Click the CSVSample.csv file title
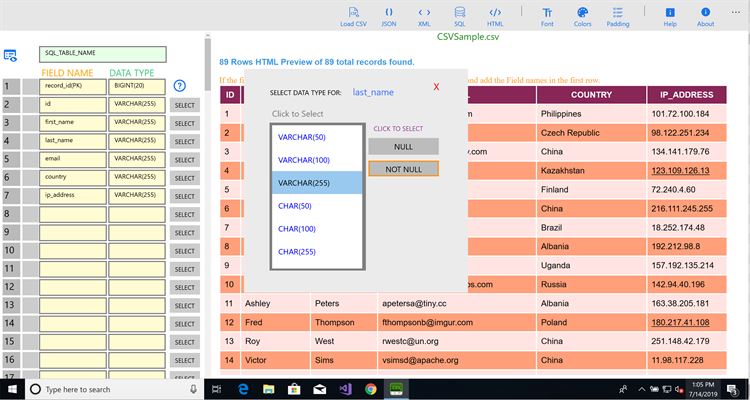 point(468,37)
